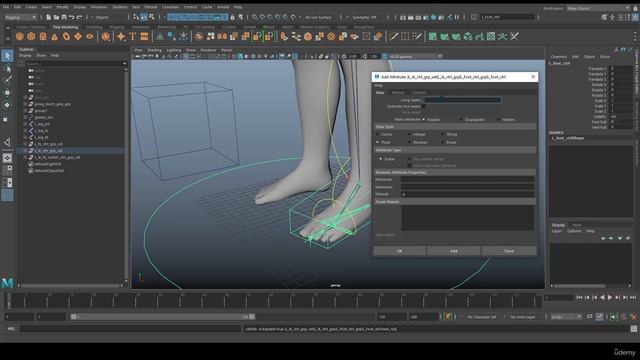
Task: Open Help menu in Add Attribute dialog
Action: 379,85
